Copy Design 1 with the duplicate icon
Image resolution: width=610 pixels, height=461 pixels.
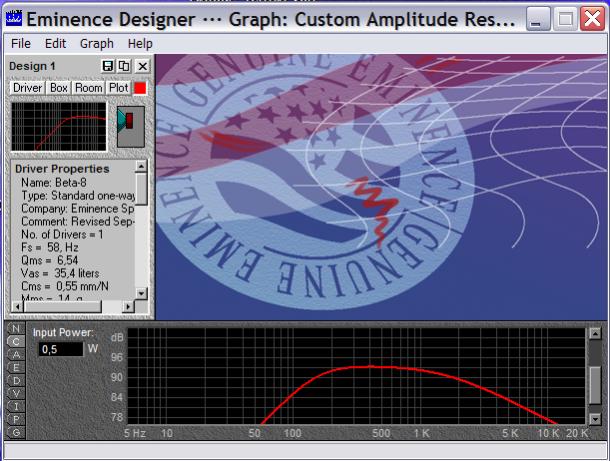pos(124,66)
